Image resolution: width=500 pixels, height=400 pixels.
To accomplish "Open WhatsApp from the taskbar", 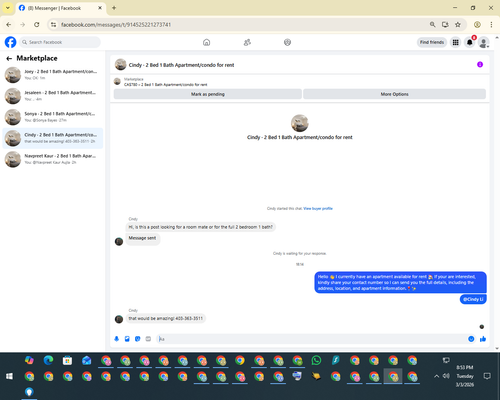I will point(316,360).
